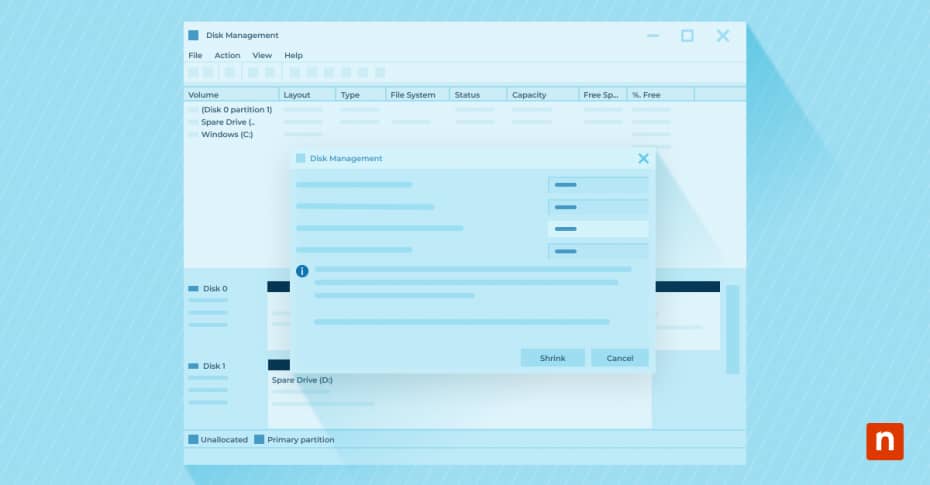Select the Spare Drive volume in the list
This screenshot has height=485, width=930.
click(228, 122)
